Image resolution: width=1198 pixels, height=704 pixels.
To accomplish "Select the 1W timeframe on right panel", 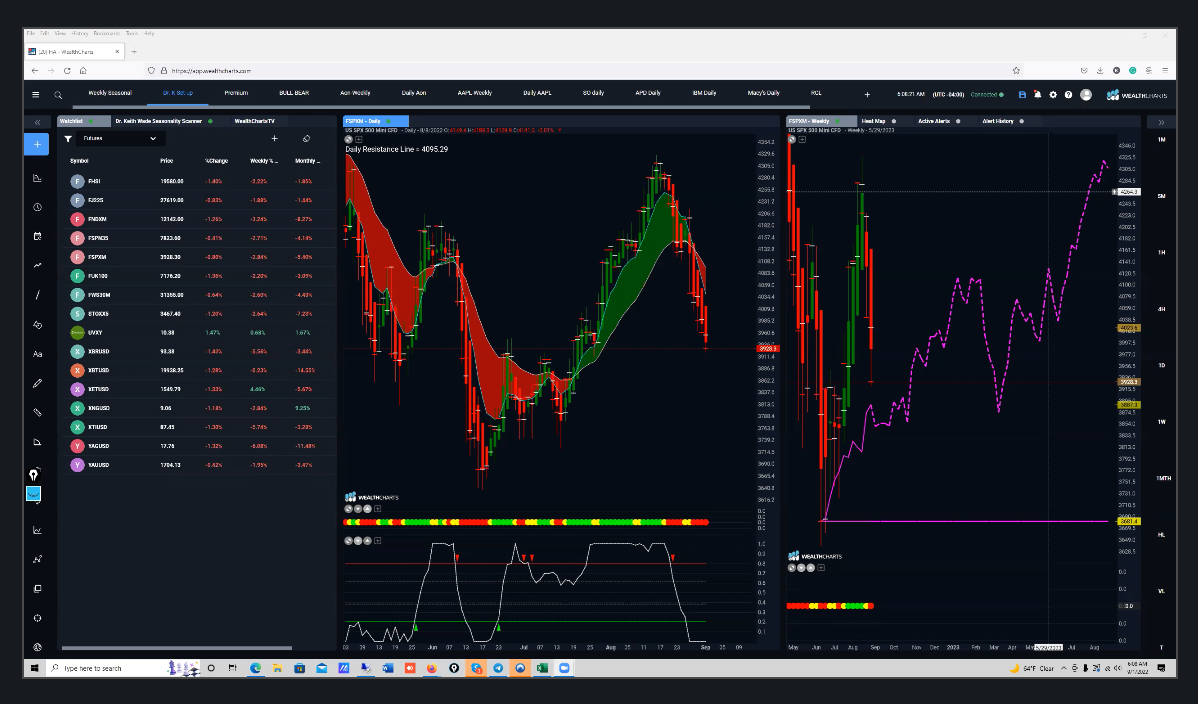I will (x=1161, y=422).
